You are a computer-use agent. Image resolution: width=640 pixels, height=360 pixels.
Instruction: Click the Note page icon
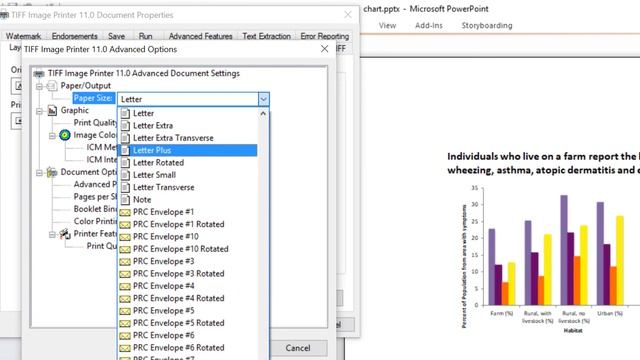pos(125,200)
